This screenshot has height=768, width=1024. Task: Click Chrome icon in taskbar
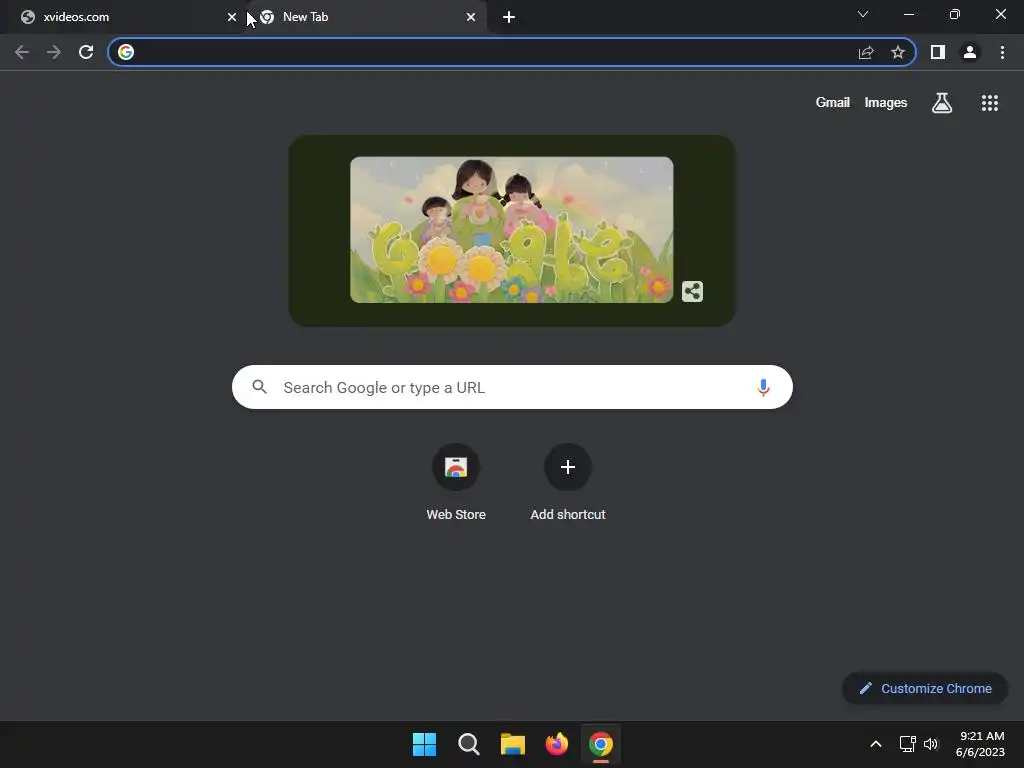[x=601, y=744]
